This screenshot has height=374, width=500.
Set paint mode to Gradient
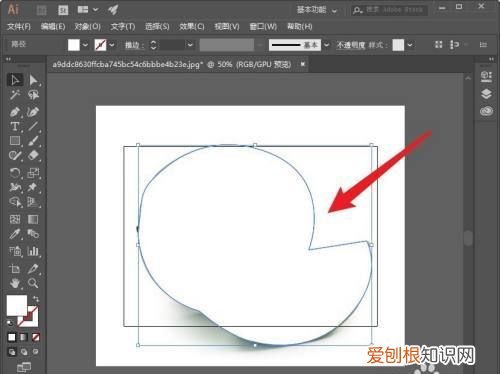[23, 337]
